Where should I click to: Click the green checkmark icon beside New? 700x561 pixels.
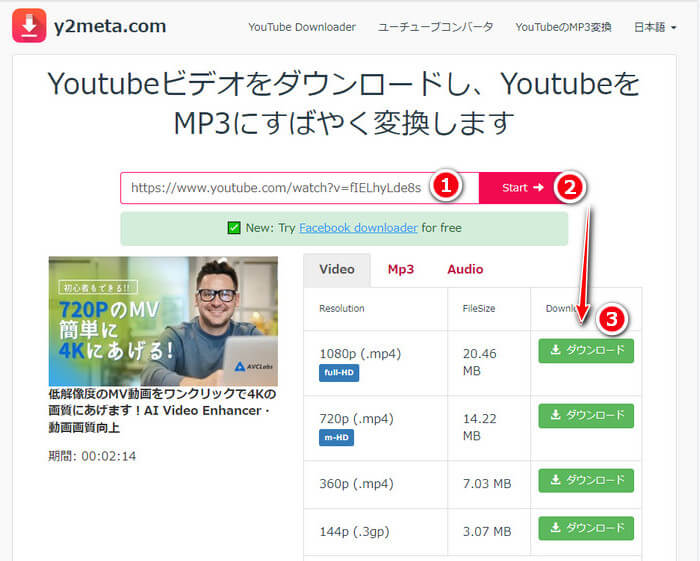[234, 228]
